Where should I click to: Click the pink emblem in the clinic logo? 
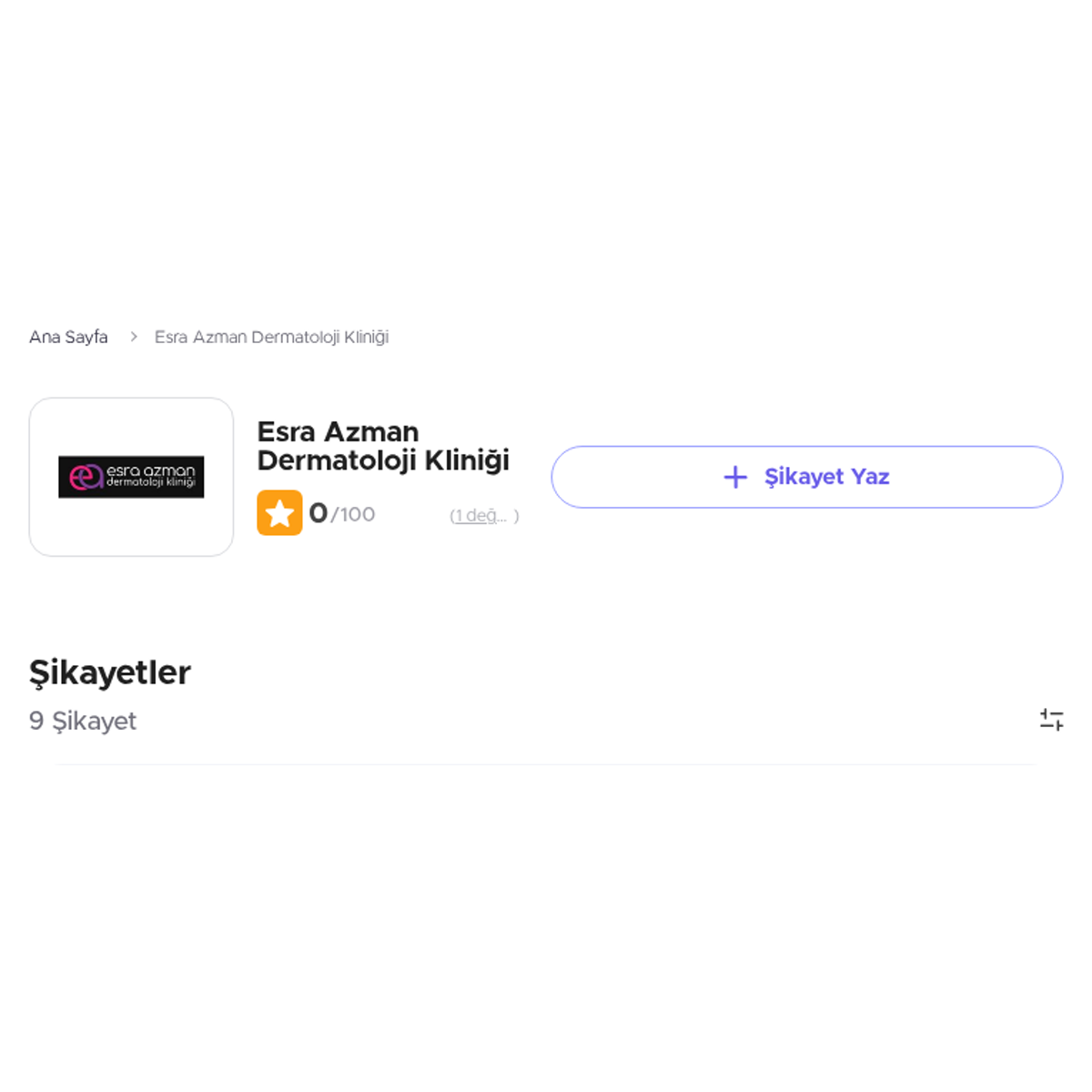click(86, 477)
